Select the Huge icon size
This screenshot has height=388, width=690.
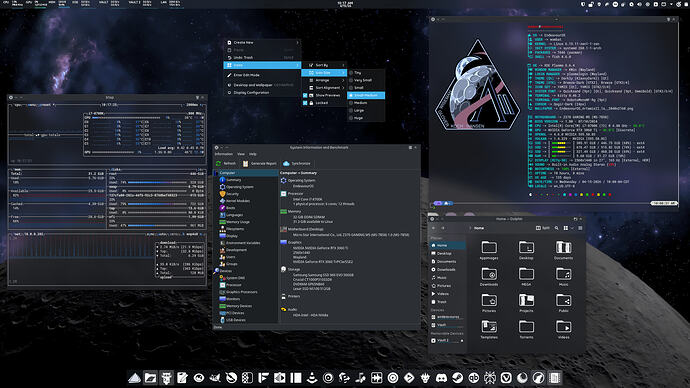[x=366, y=117]
